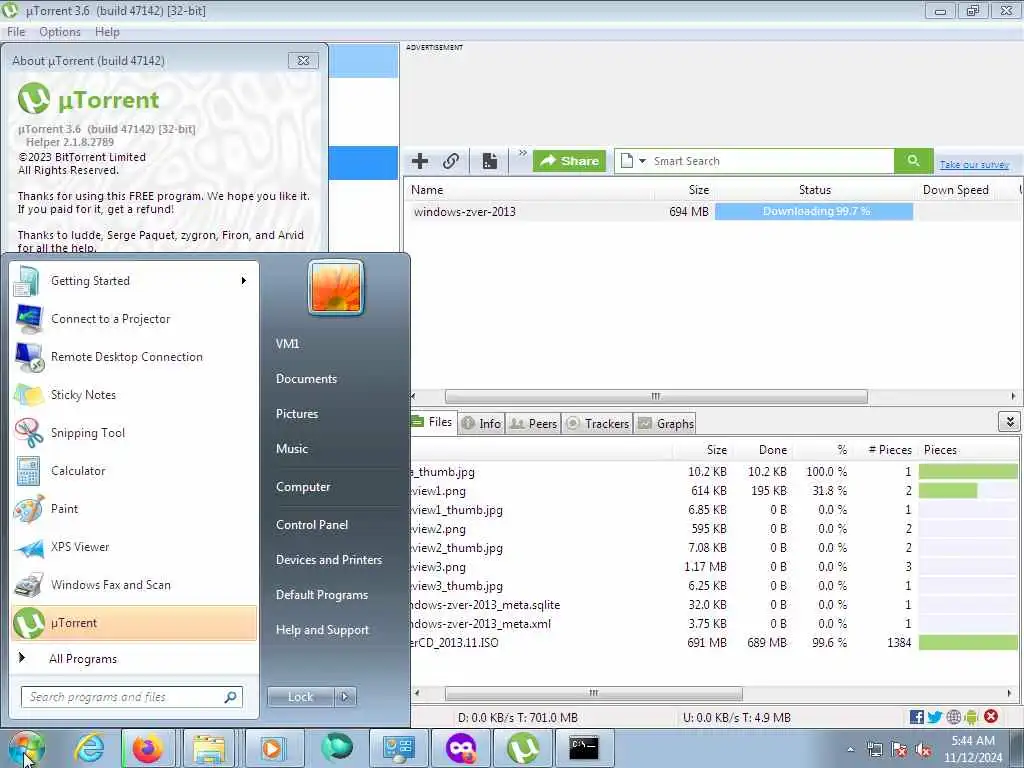Open the shutdown options arrow beside Lock
Viewport: 1024px width, 768px height.
click(345, 697)
